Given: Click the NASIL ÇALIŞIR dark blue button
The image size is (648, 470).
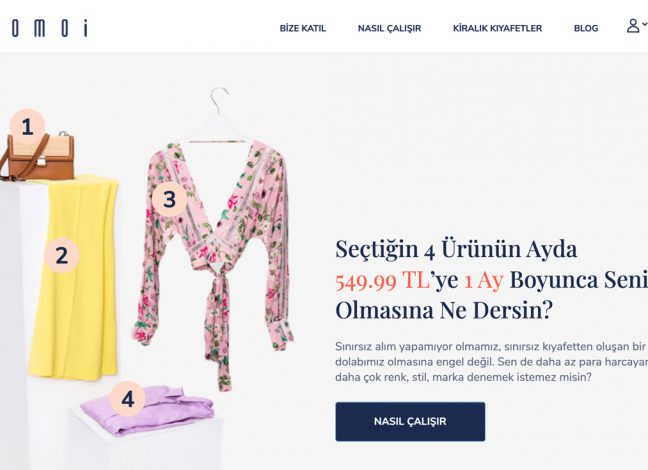Looking at the screenshot, I should click(x=410, y=422).
